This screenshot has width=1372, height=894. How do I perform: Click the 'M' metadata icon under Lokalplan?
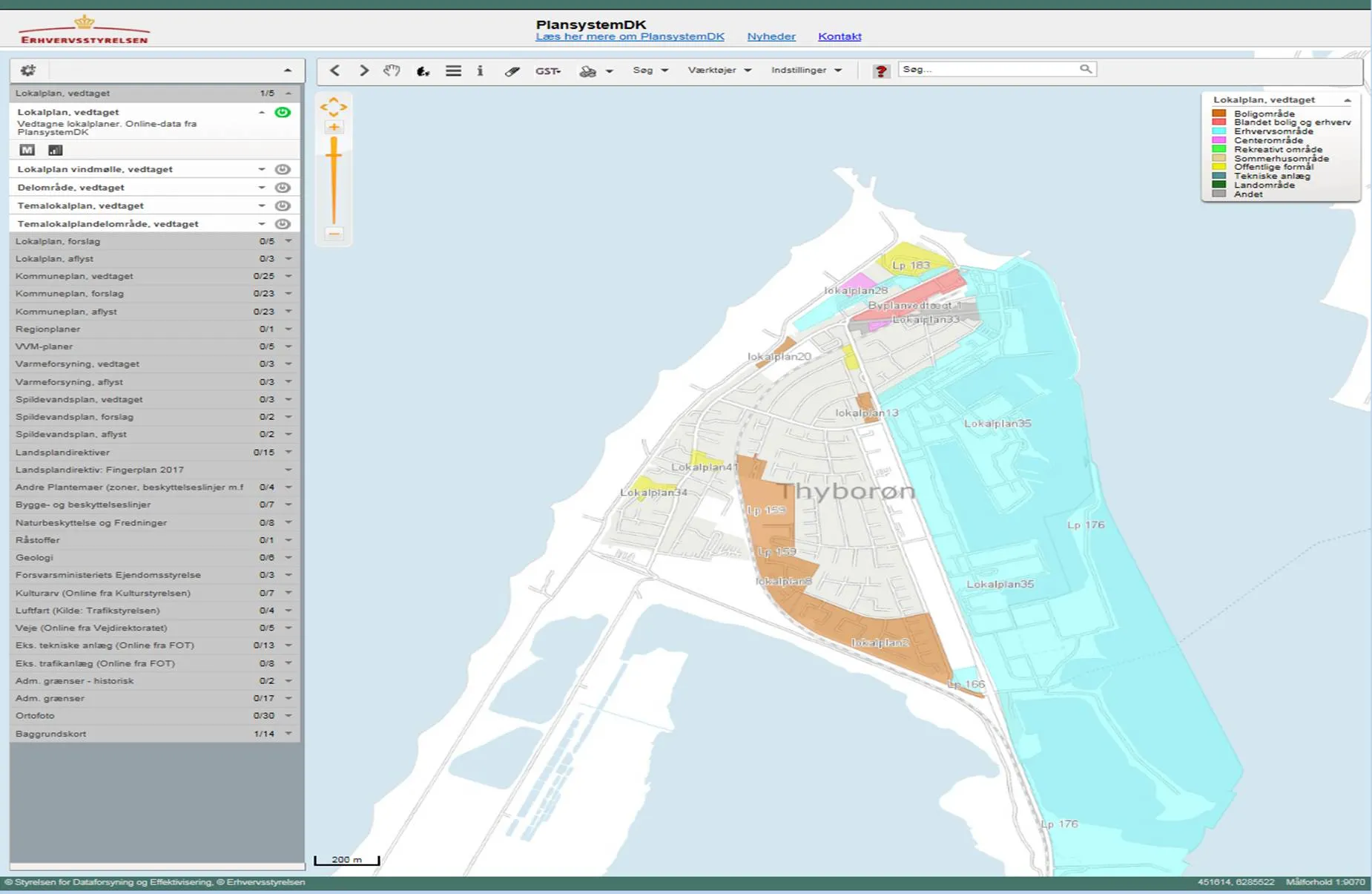pyautogui.click(x=27, y=150)
